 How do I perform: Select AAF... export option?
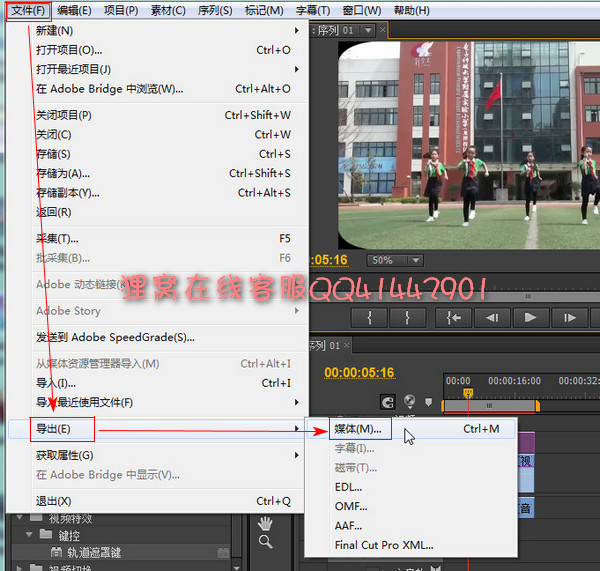point(411,526)
